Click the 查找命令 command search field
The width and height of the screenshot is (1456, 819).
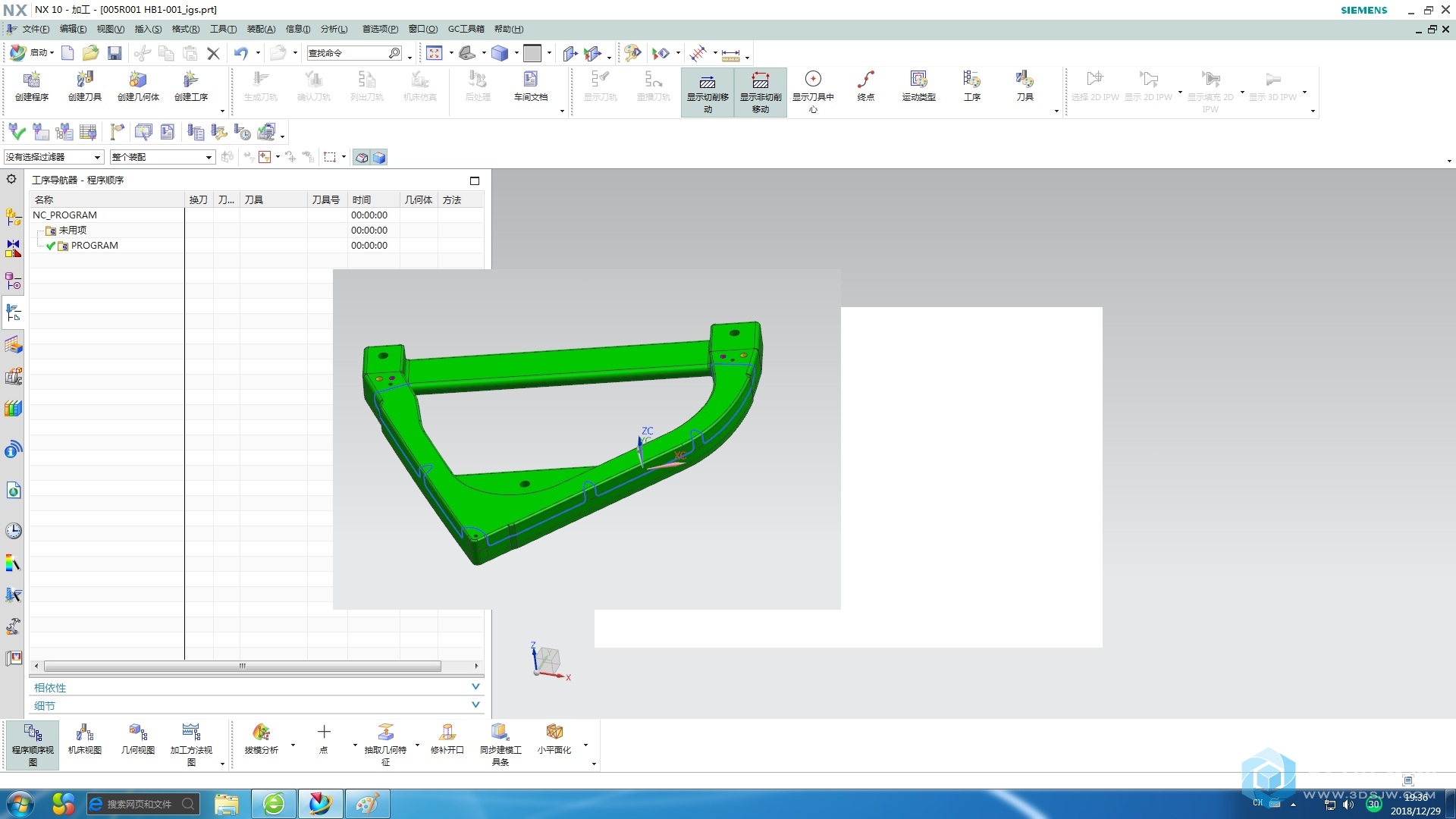coord(354,53)
